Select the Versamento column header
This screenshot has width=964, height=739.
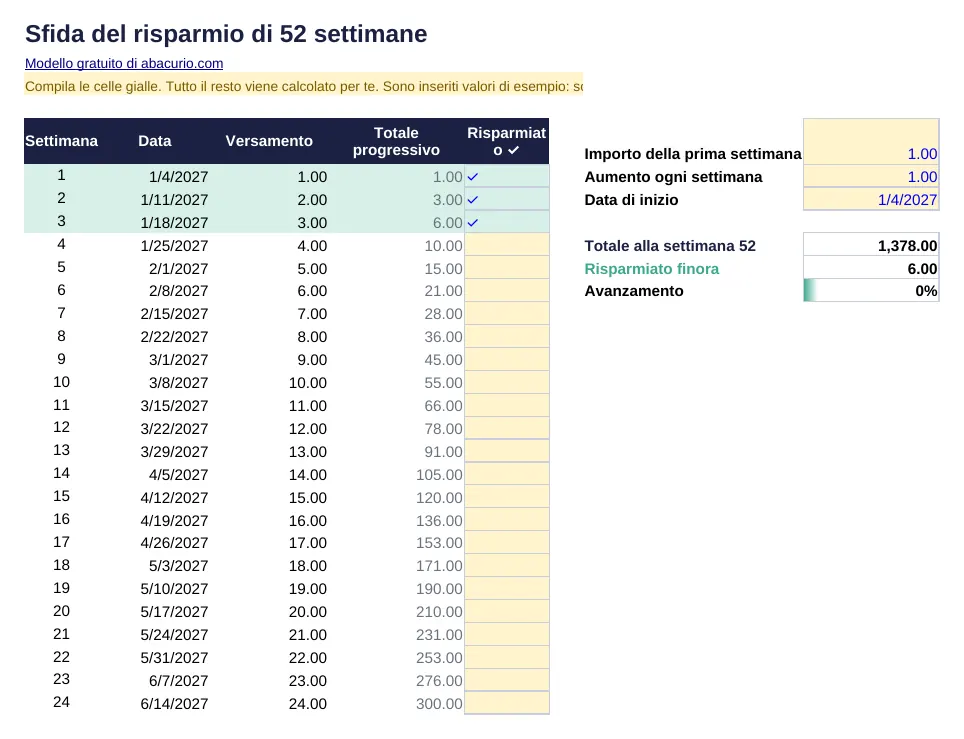[x=269, y=141]
